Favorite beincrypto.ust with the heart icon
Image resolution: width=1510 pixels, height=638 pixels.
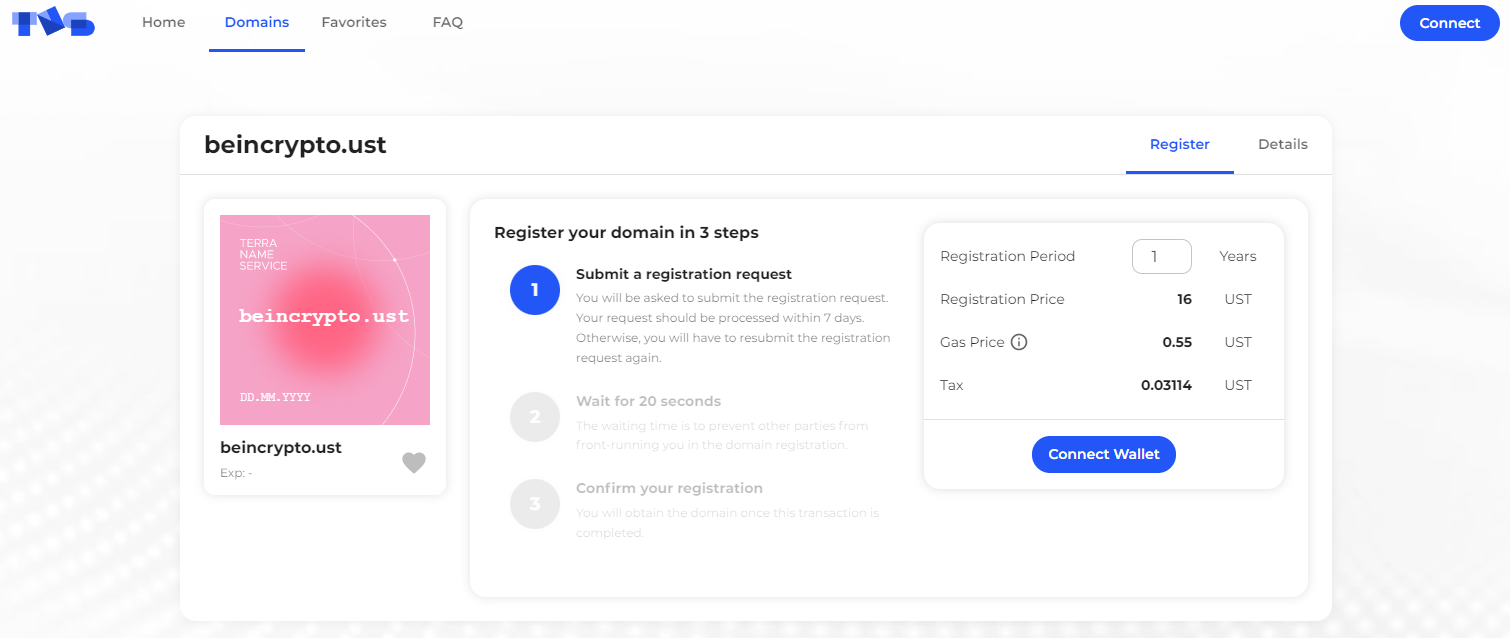(x=414, y=462)
